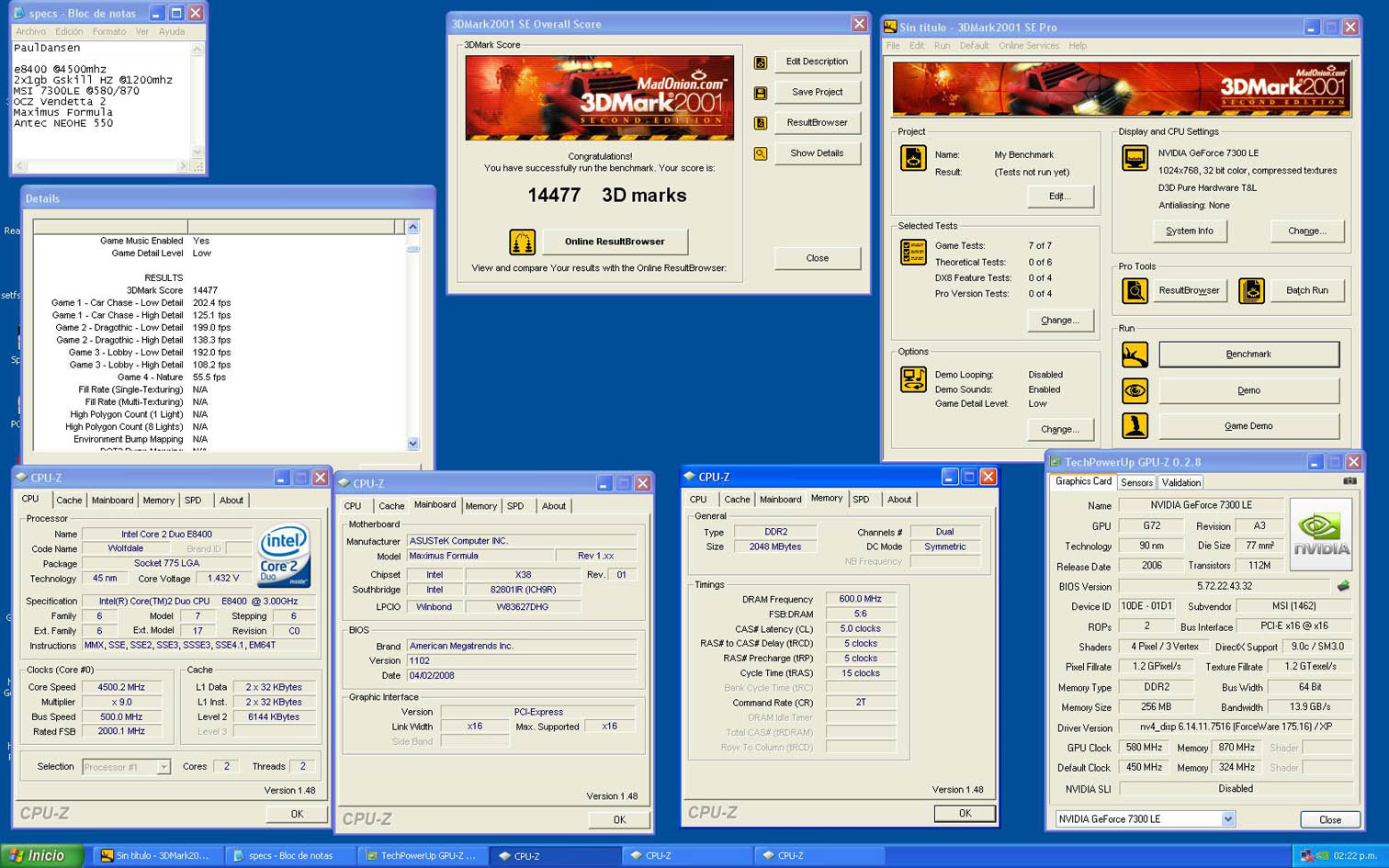This screenshot has width=1389, height=868.
Task: Open the Formato menu in Notepad
Action: [109, 31]
